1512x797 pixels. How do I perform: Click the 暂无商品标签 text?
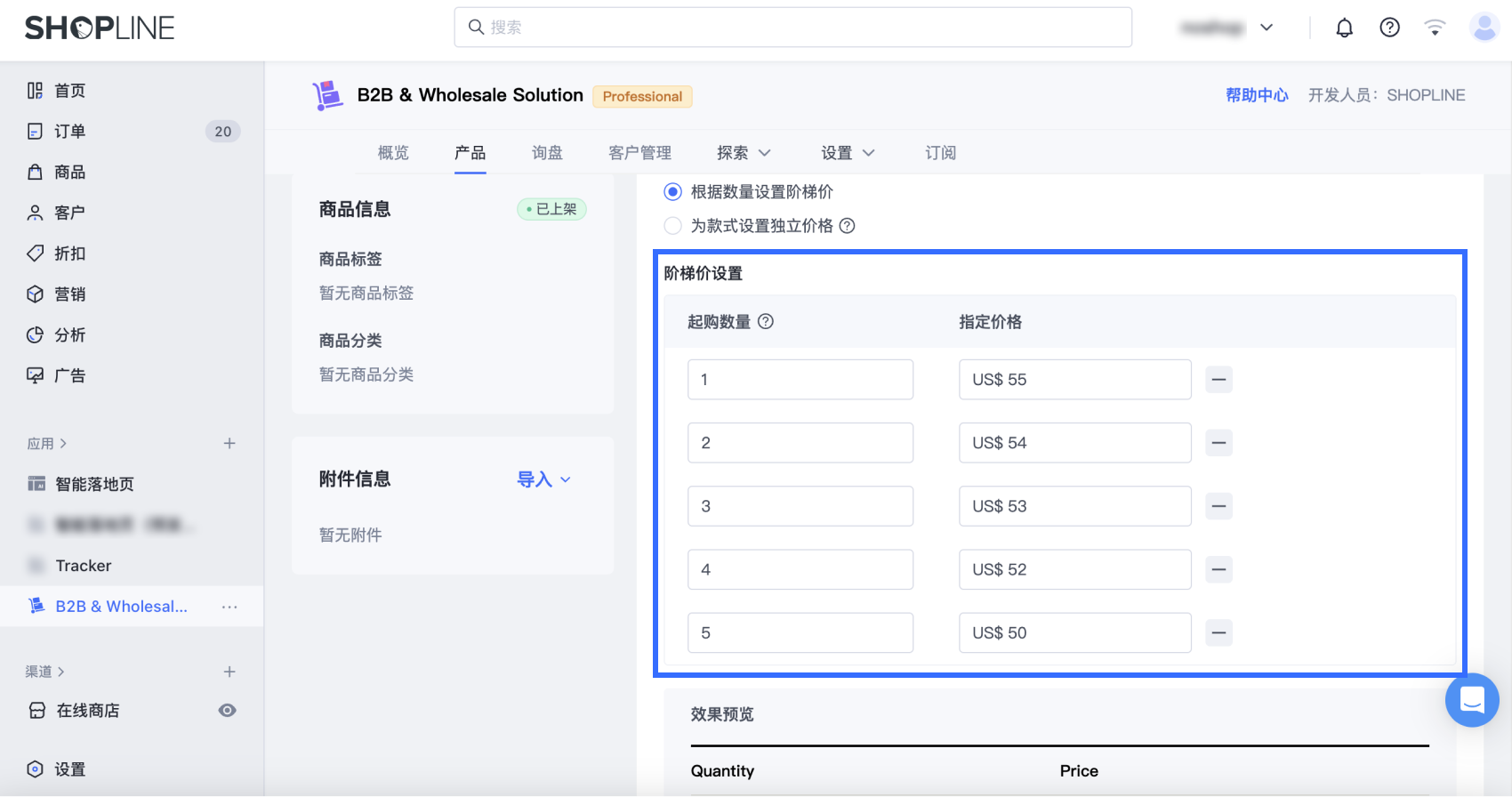pyautogui.click(x=366, y=294)
